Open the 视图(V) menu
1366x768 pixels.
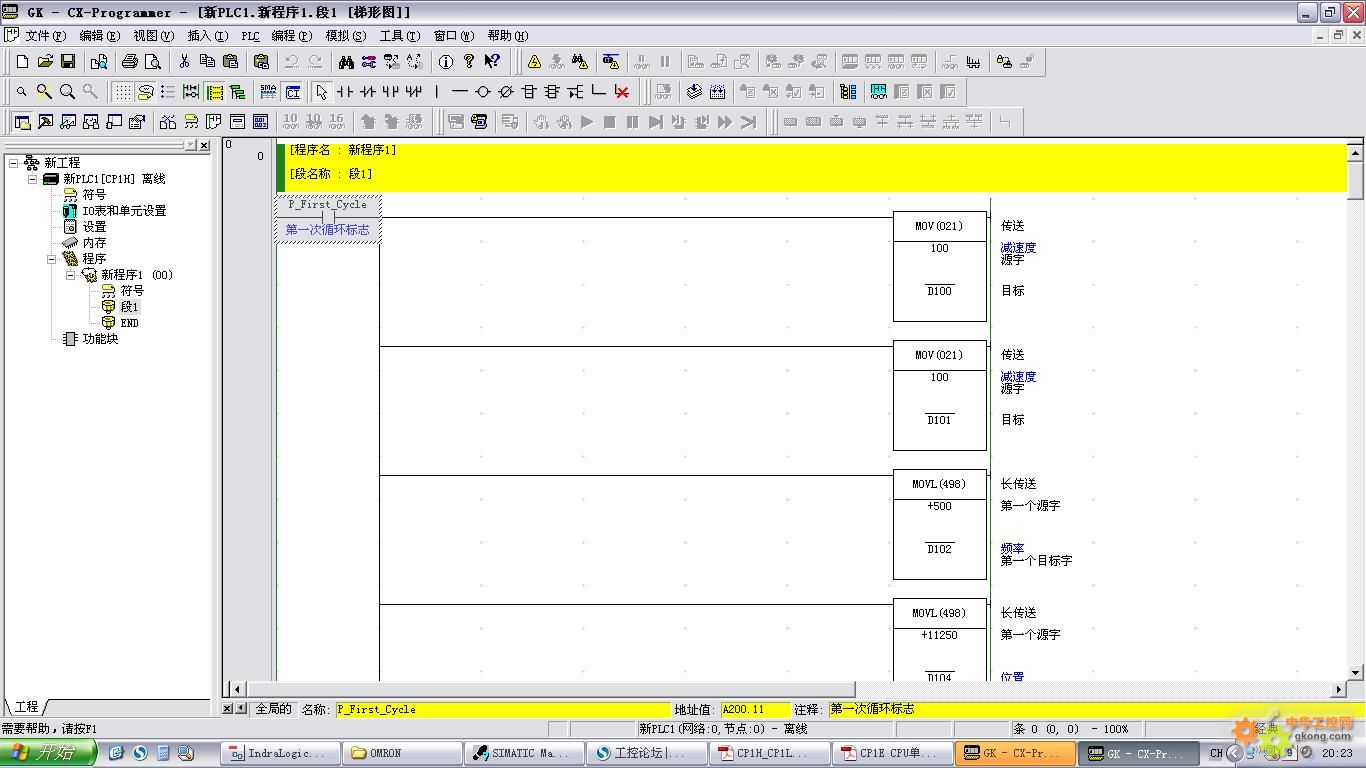pyautogui.click(x=153, y=36)
